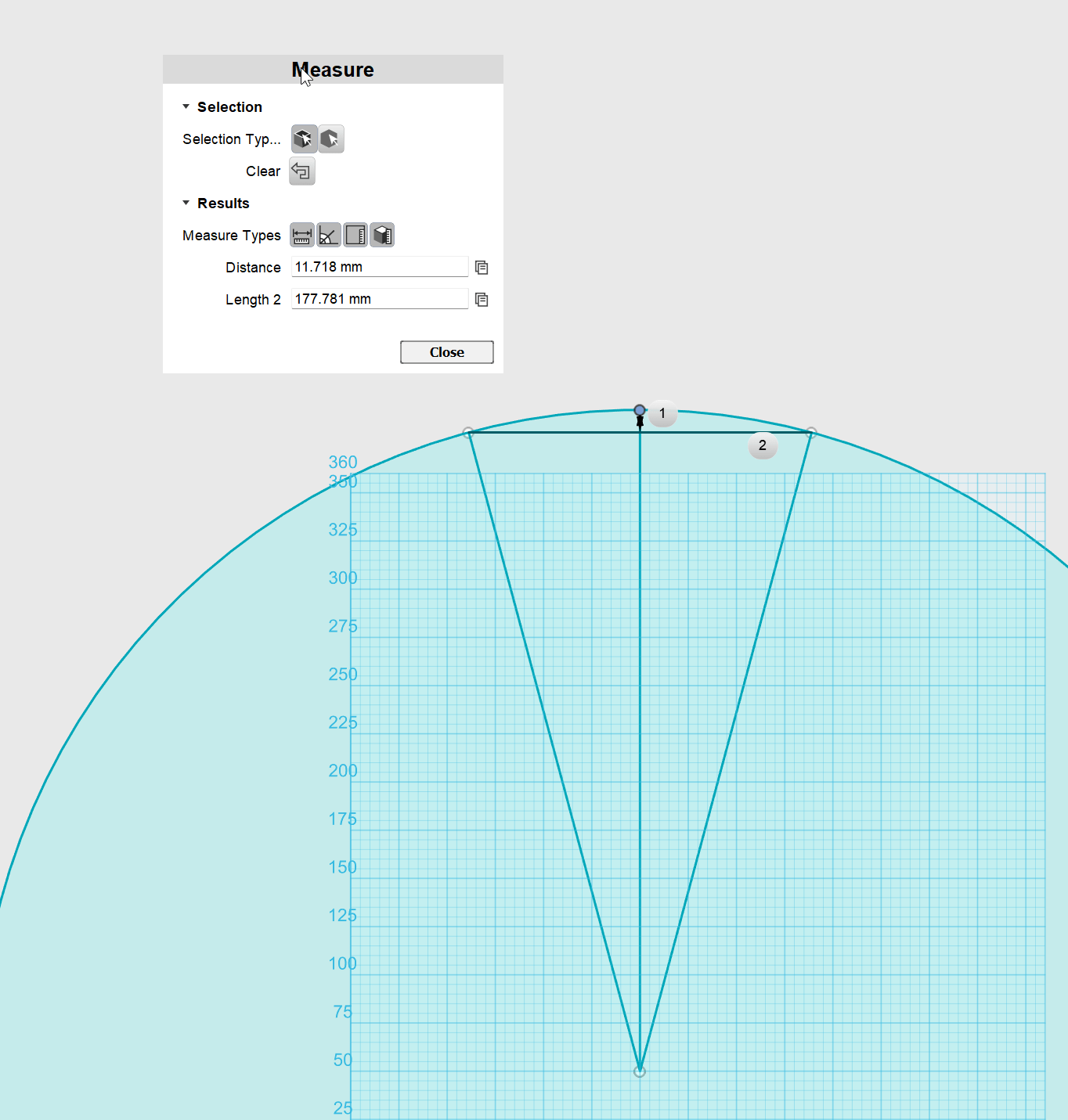The image size is (1068, 1120).
Task: Collapse the Selection section
Action: pyautogui.click(x=186, y=106)
